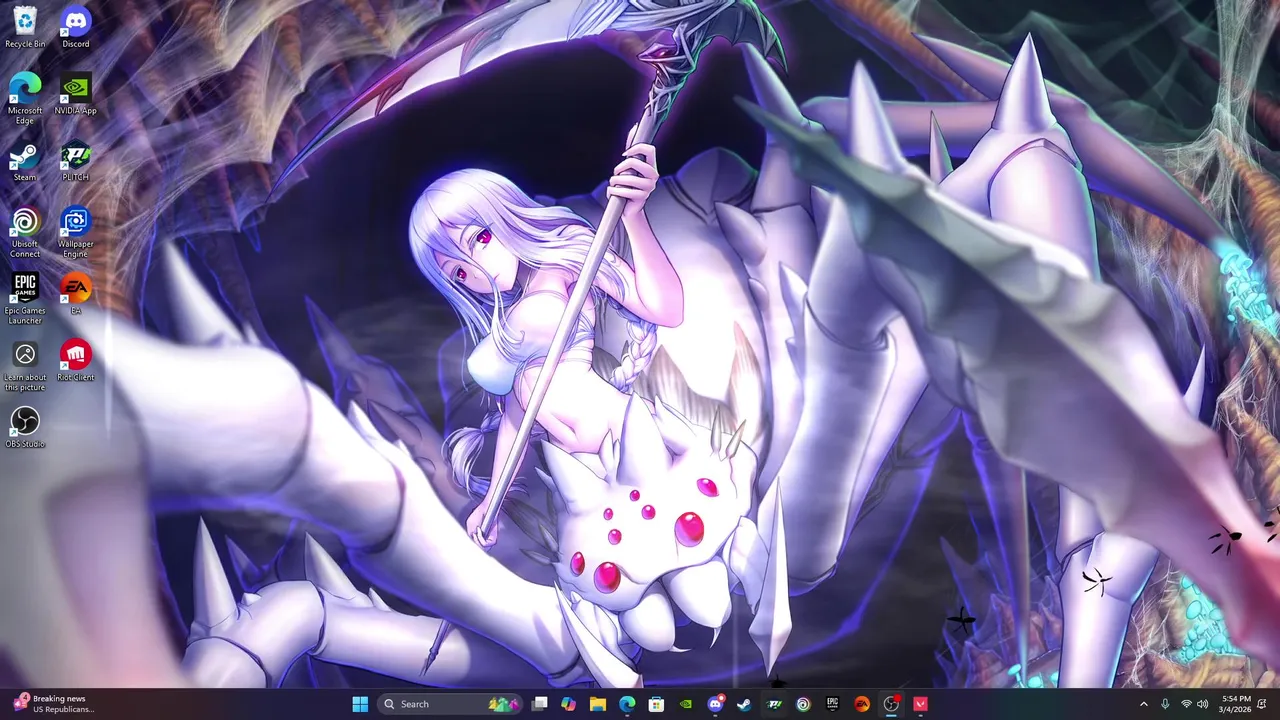1280x720 pixels.
Task: Open the EA app from the taskbar
Action: pos(862,704)
